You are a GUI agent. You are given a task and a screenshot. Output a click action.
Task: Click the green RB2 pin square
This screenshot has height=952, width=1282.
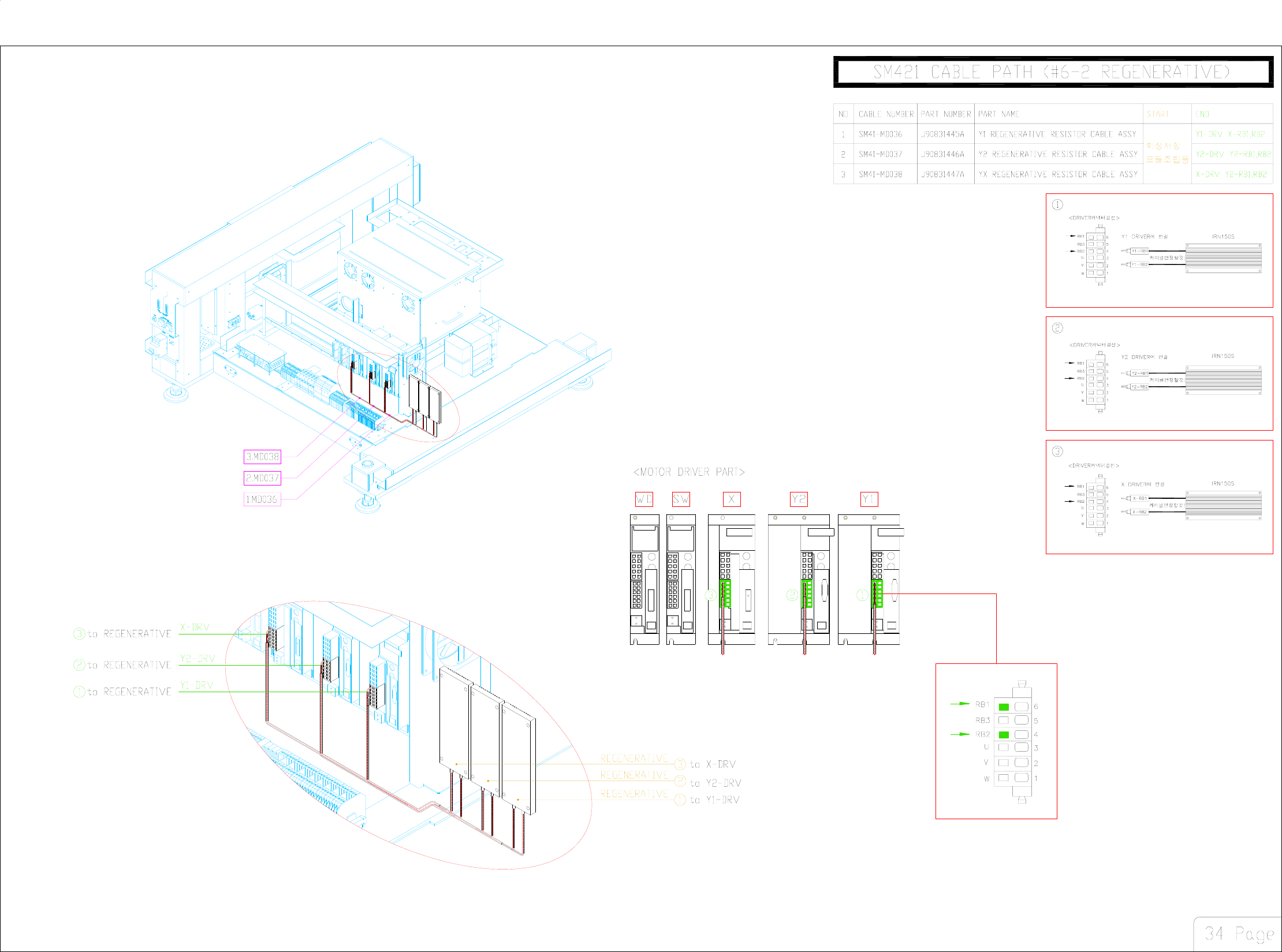[x=1004, y=734]
